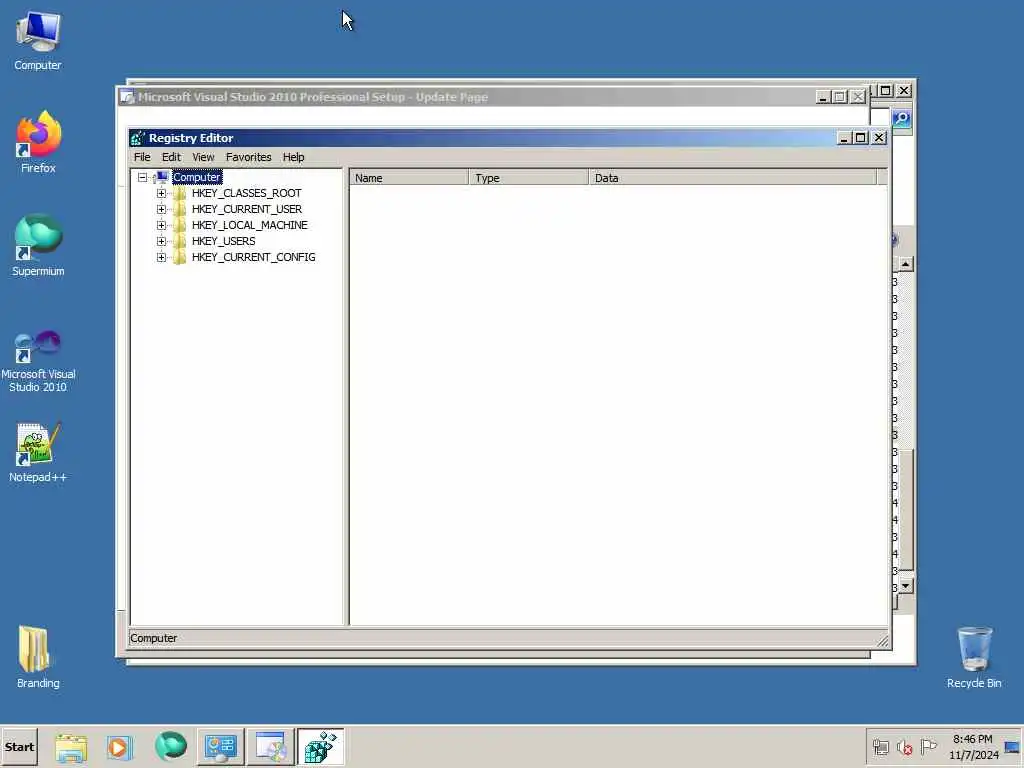Switch to Visual Studio setup taskbar button
This screenshot has width=1024, height=768.
click(270, 747)
